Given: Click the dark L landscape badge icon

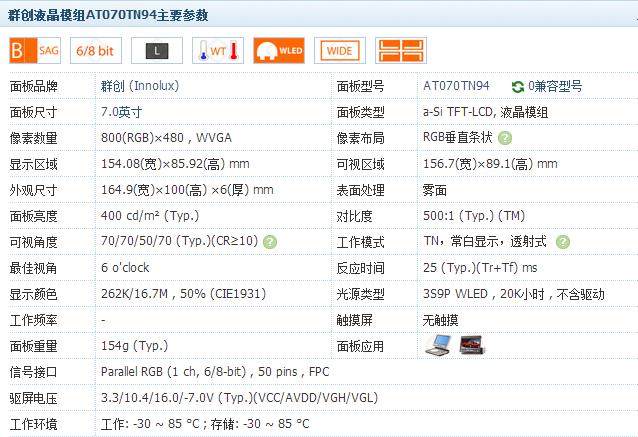Looking at the screenshot, I should (x=157, y=50).
